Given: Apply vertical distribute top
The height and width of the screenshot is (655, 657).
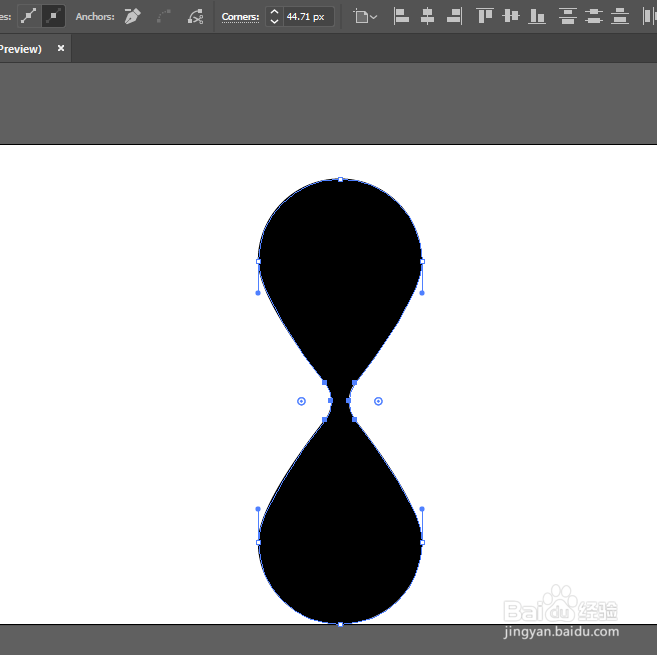Looking at the screenshot, I should tap(568, 16).
